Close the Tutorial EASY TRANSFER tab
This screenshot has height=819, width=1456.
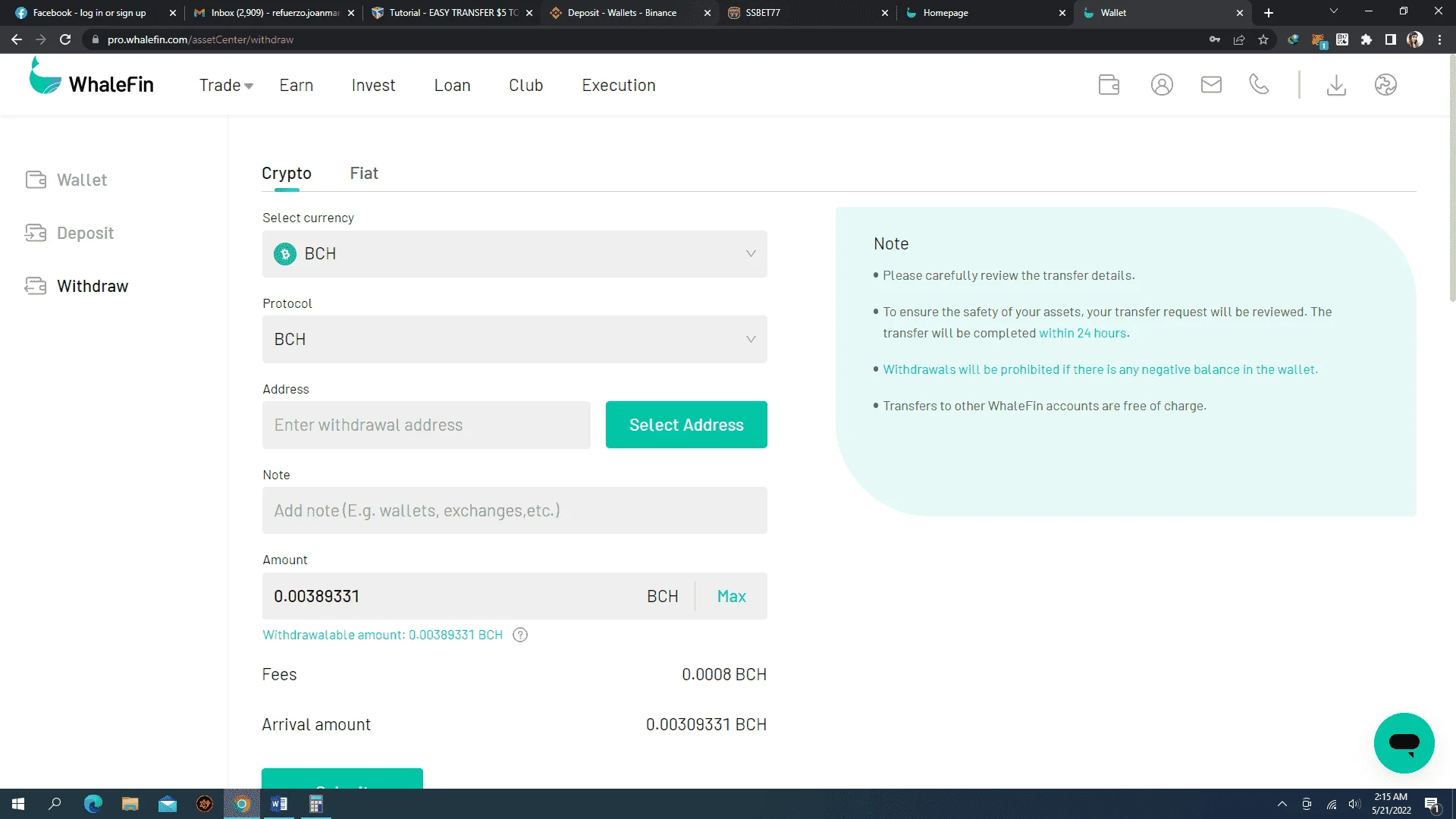pos(529,13)
